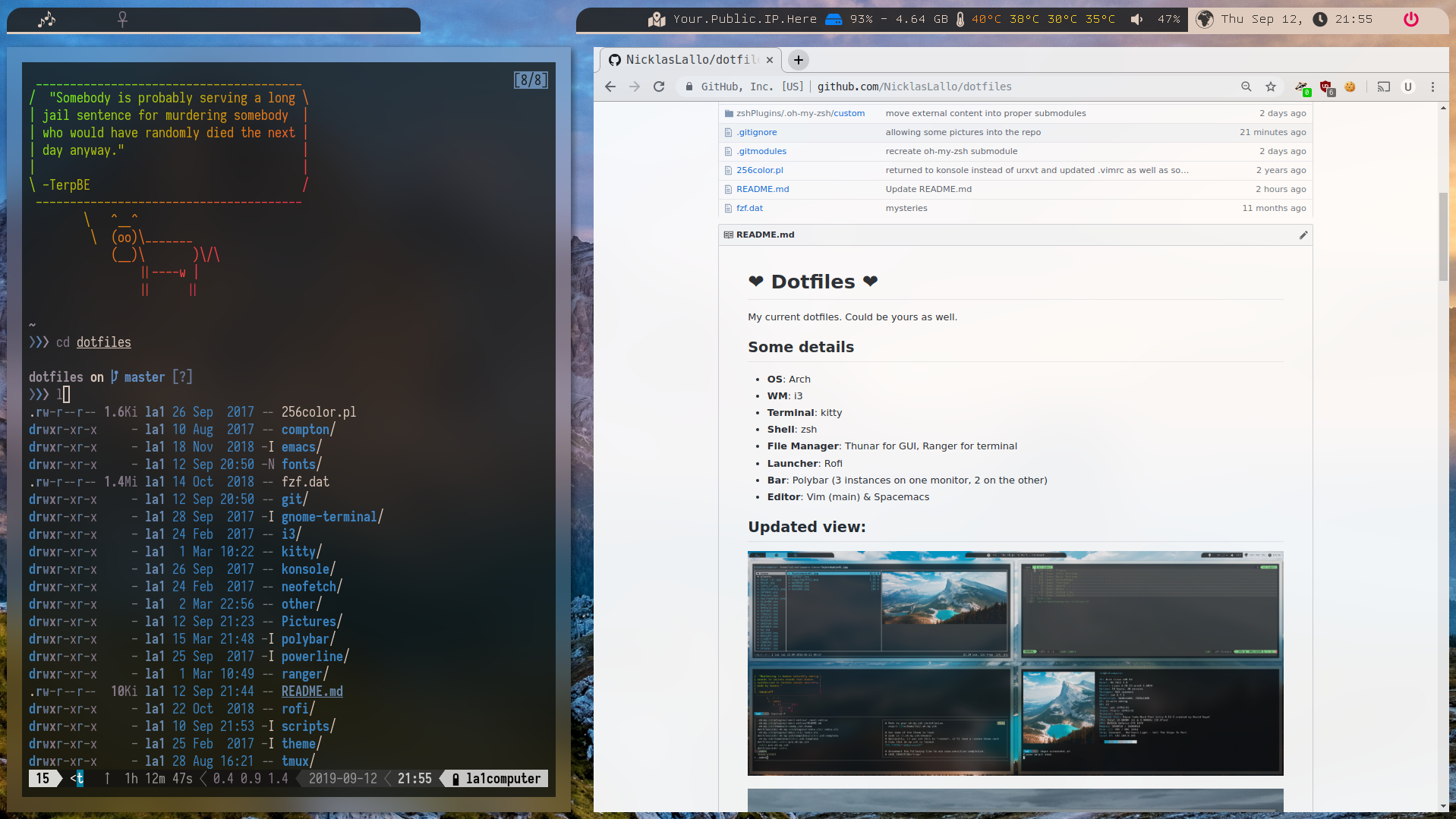Screen dimensions: 1456x819
Task: Click 'scripts/' directory in terminal listing
Action: point(308,726)
